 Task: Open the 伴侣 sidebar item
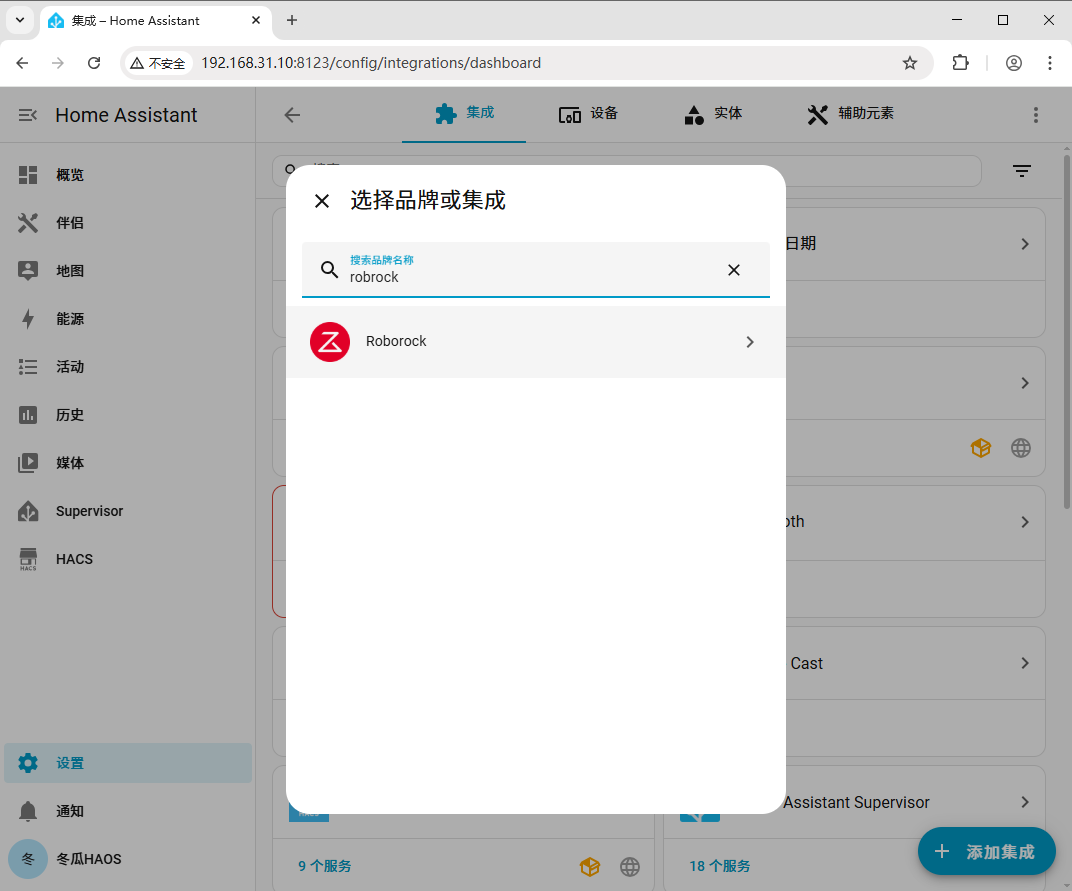tap(128, 223)
